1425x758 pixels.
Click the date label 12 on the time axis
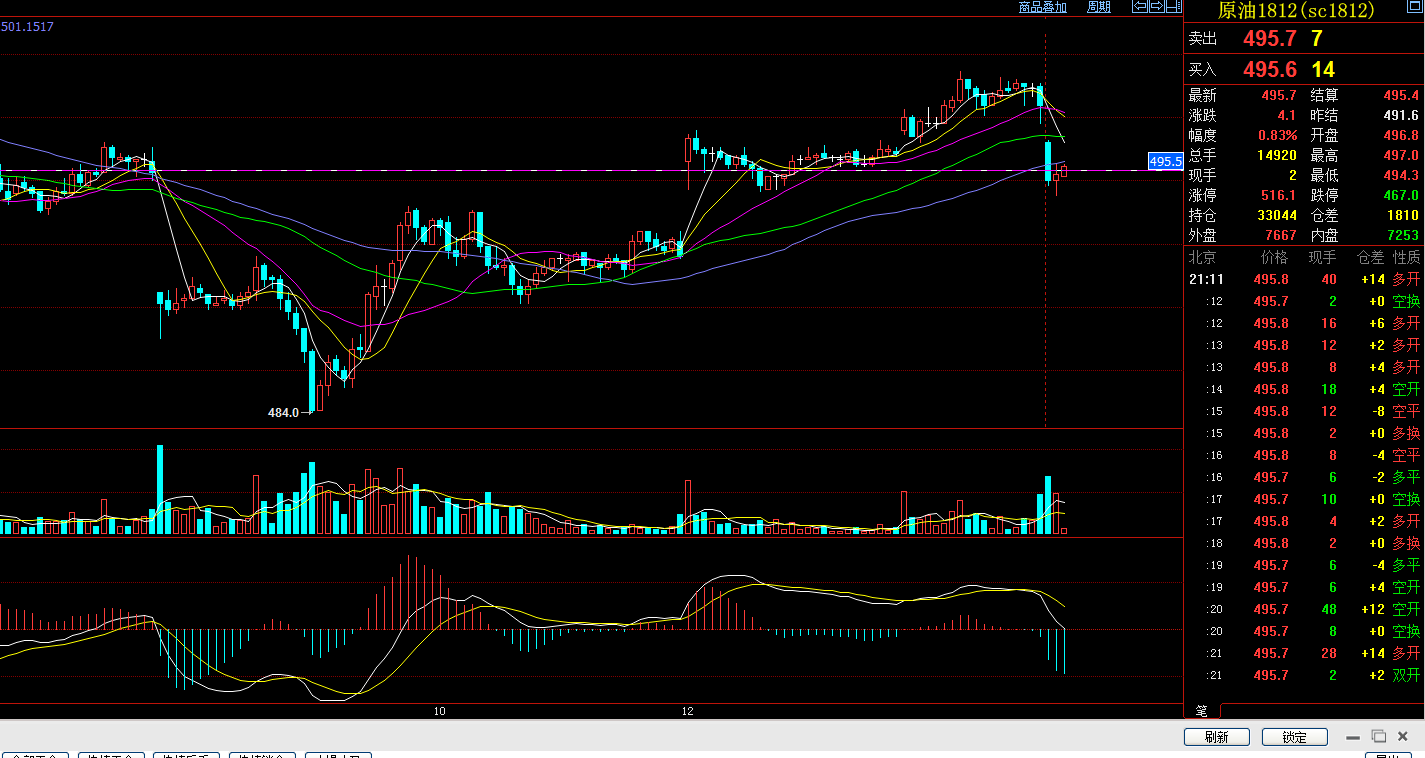(687, 712)
